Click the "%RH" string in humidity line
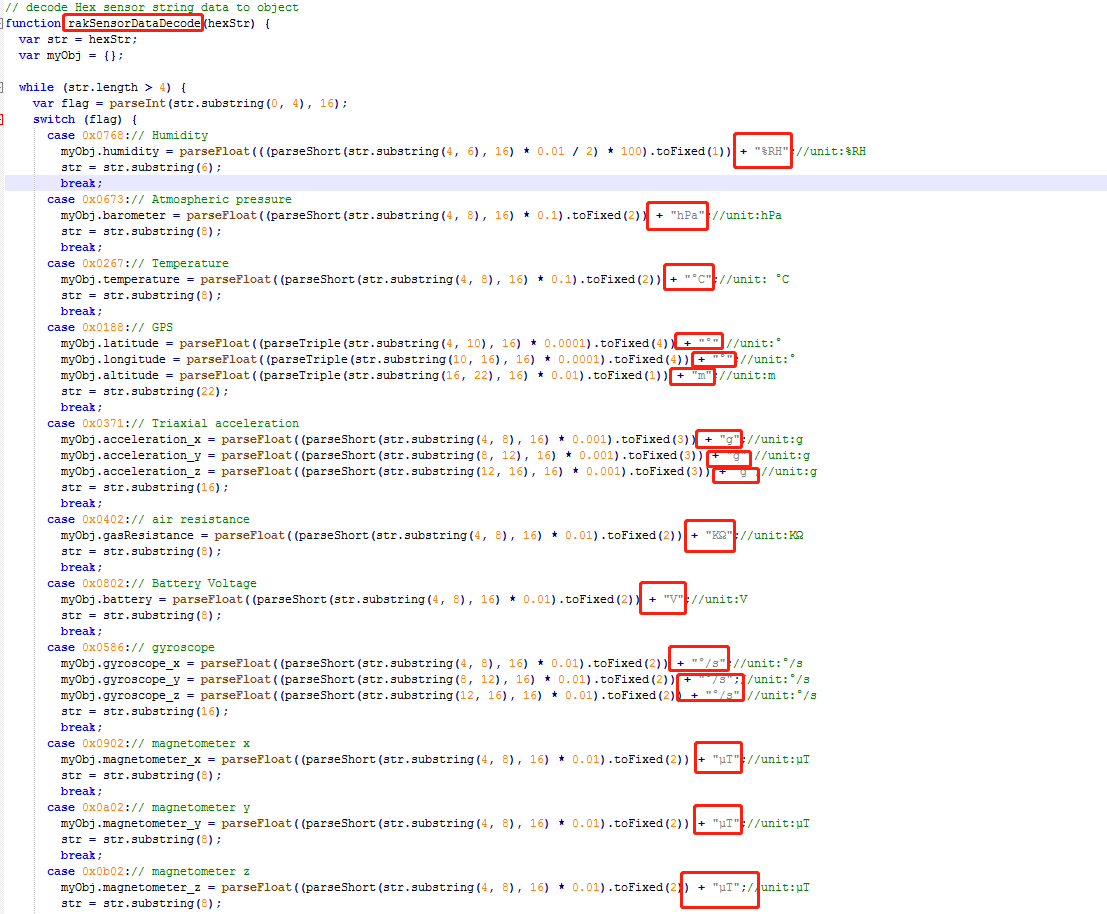Image resolution: width=1107 pixels, height=914 pixels. 771,151
